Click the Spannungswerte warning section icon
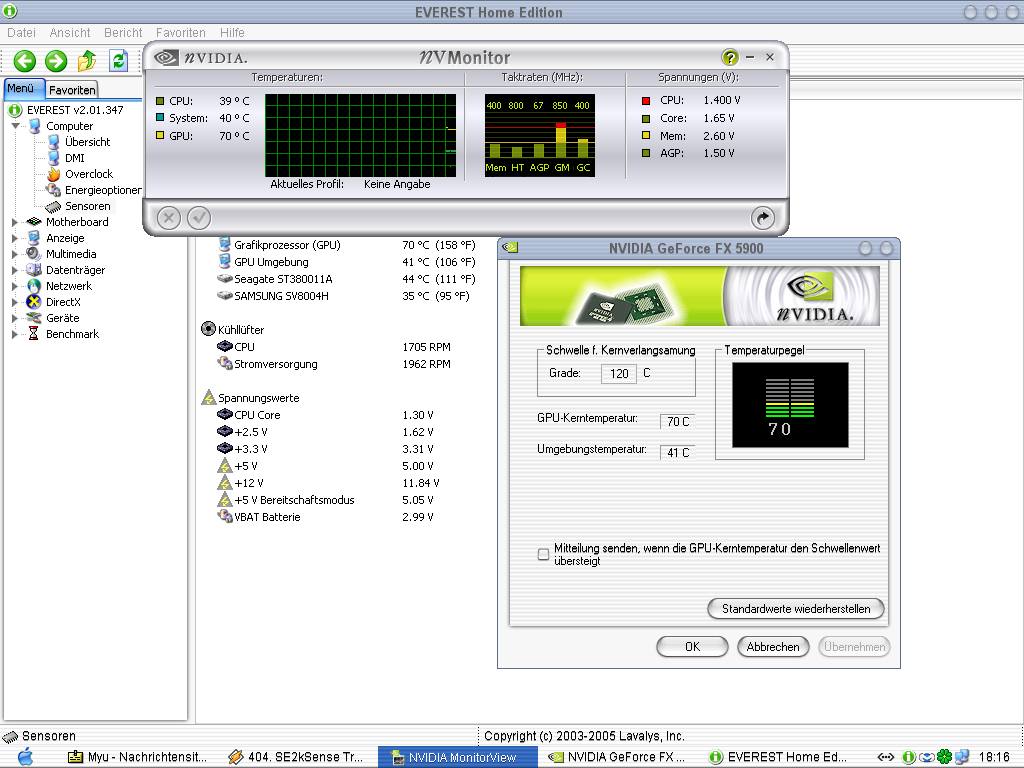The width and height of the screenshot is (1024, 768). [x=208, y=397]
